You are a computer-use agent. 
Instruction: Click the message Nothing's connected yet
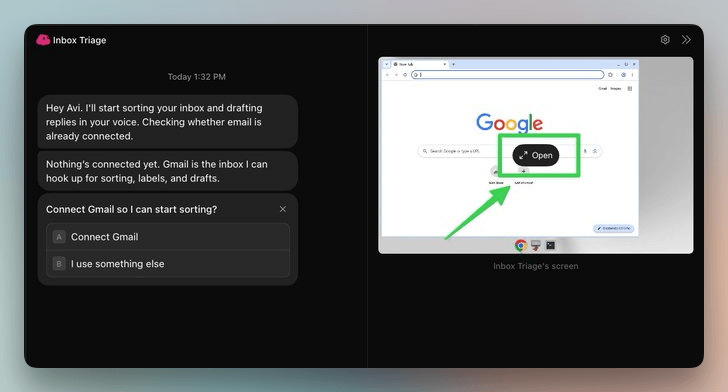click(168, 171)
